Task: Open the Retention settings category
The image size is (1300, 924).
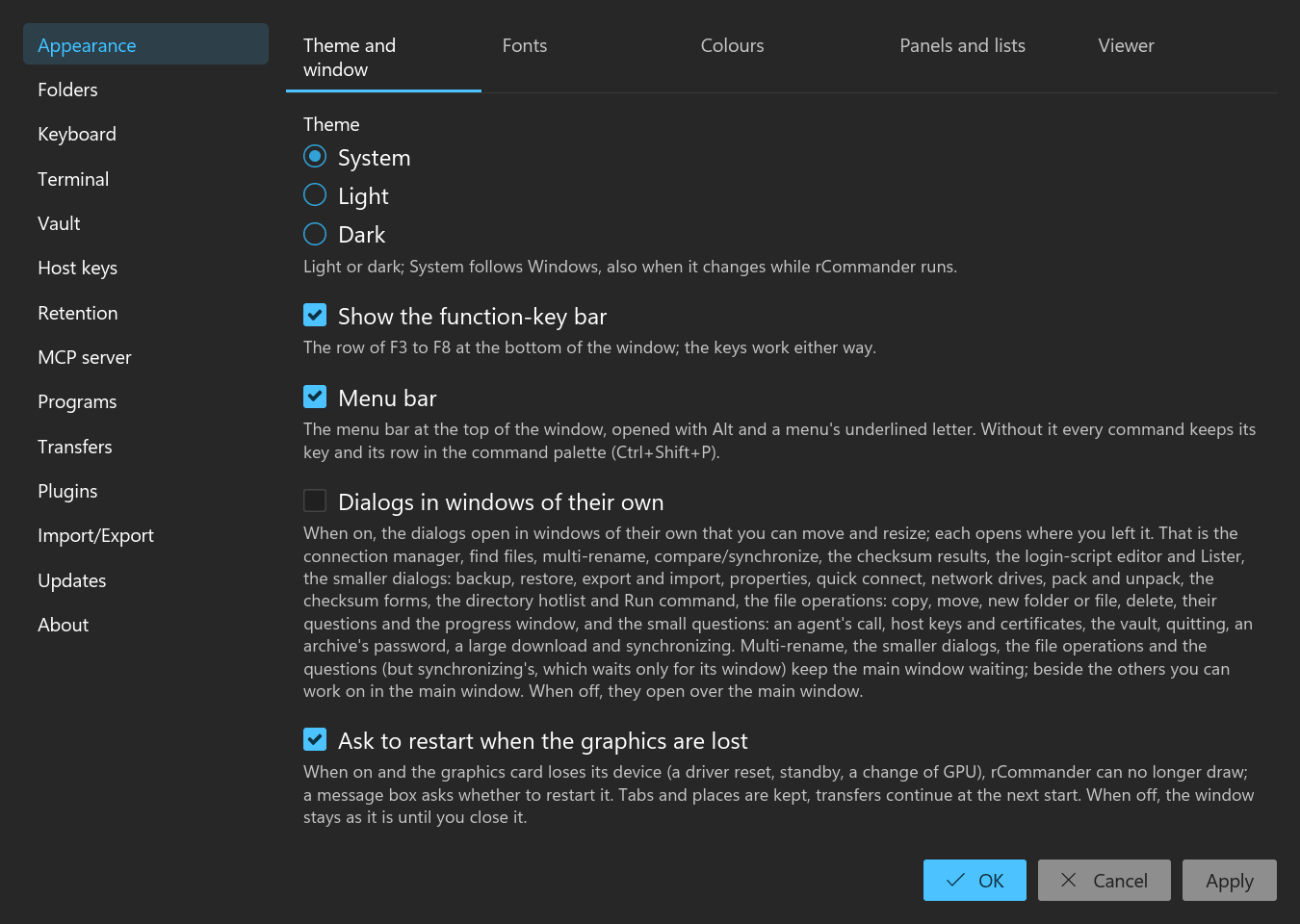Action: pos(145,313)
